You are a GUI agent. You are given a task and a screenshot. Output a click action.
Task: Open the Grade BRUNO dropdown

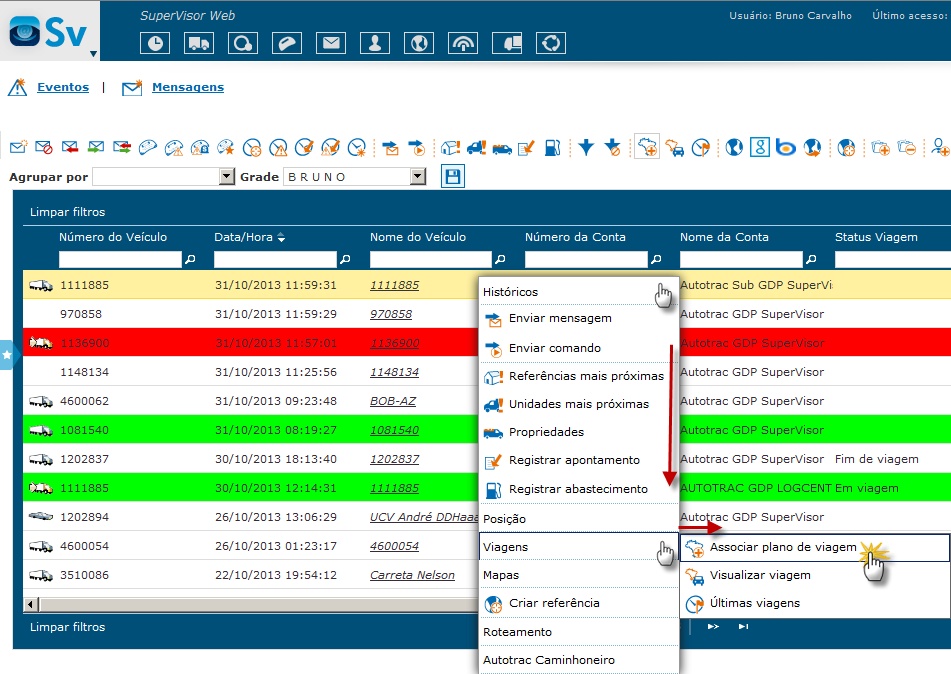coord(417,177)
